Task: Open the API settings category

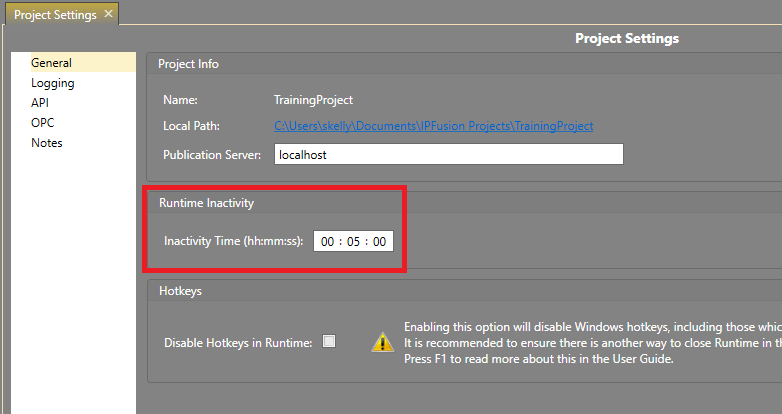Action: pyautogui.click(x=40, y=103)
